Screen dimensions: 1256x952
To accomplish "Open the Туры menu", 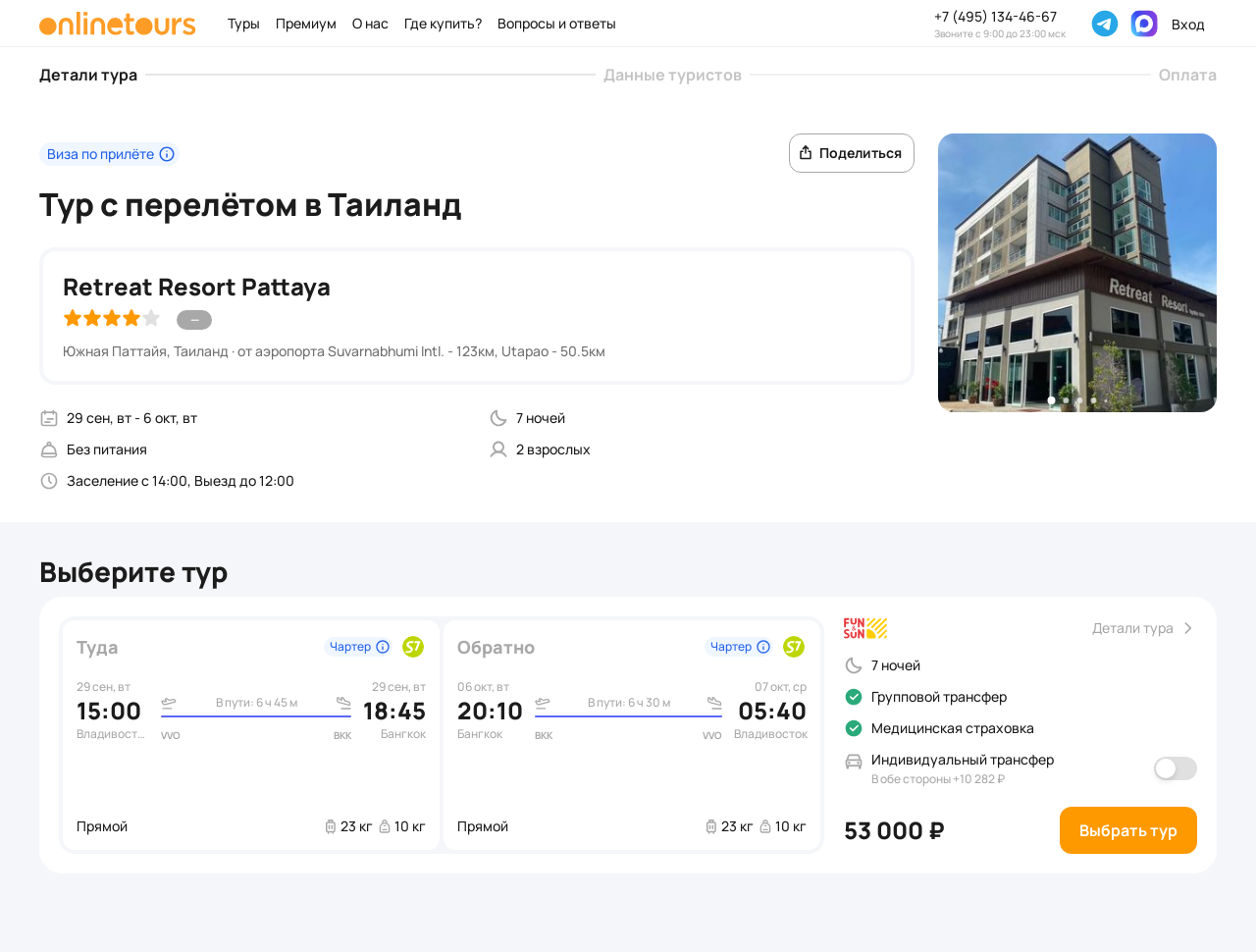I will (x=243, y=24).
